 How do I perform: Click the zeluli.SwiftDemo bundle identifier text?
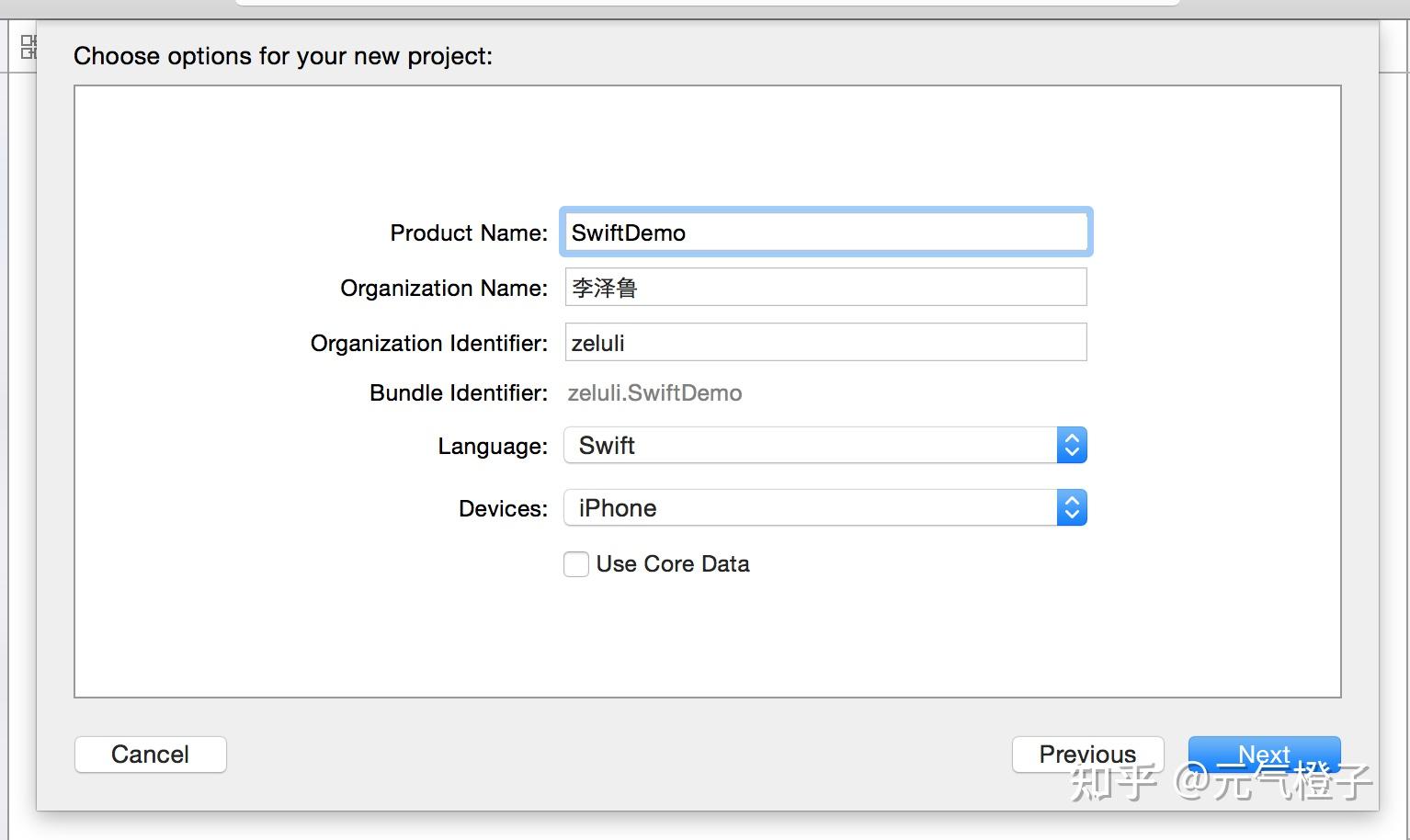[654, 393]
